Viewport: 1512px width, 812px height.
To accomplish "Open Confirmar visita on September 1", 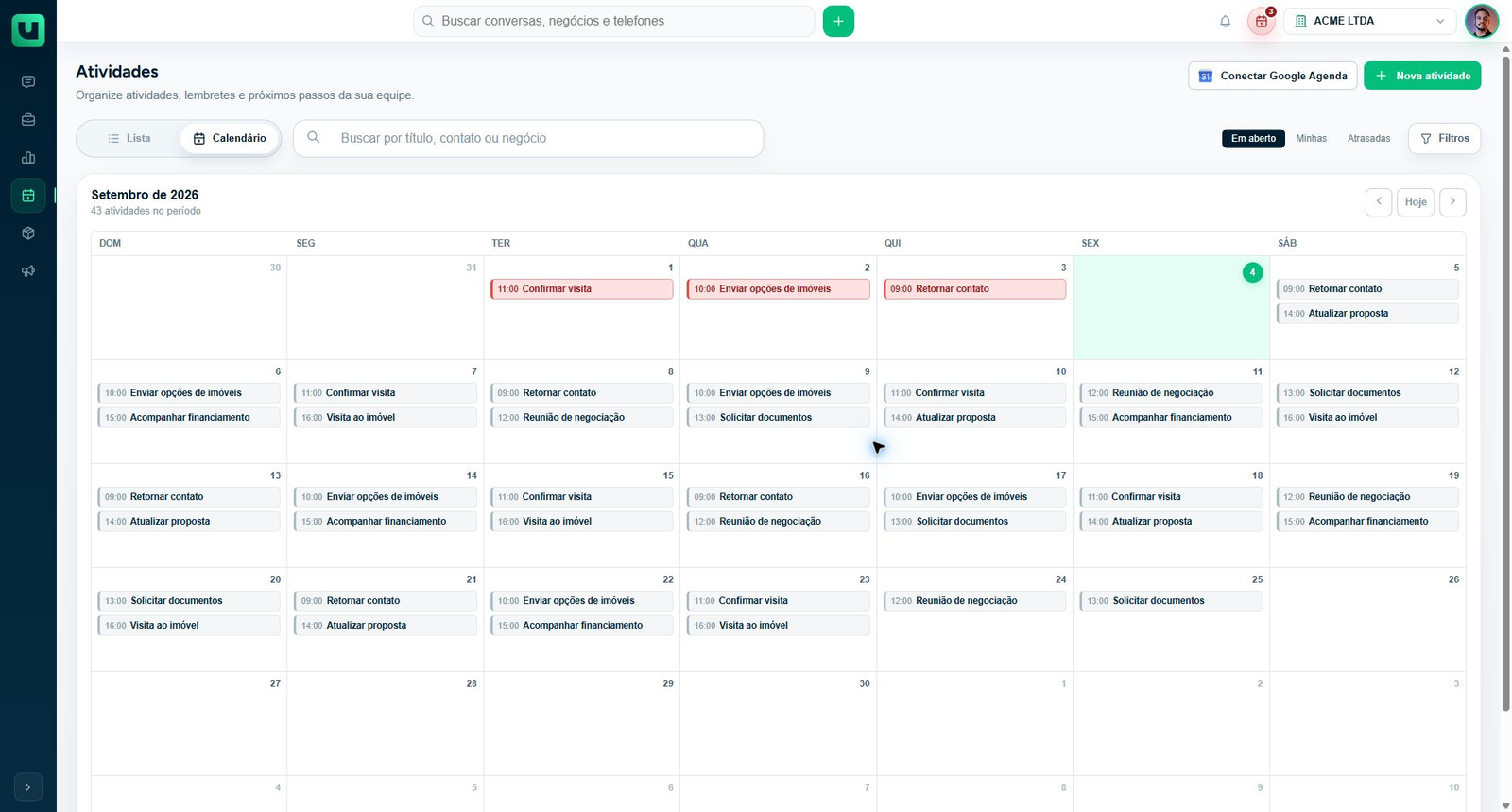I will click(x=582, y=289).
